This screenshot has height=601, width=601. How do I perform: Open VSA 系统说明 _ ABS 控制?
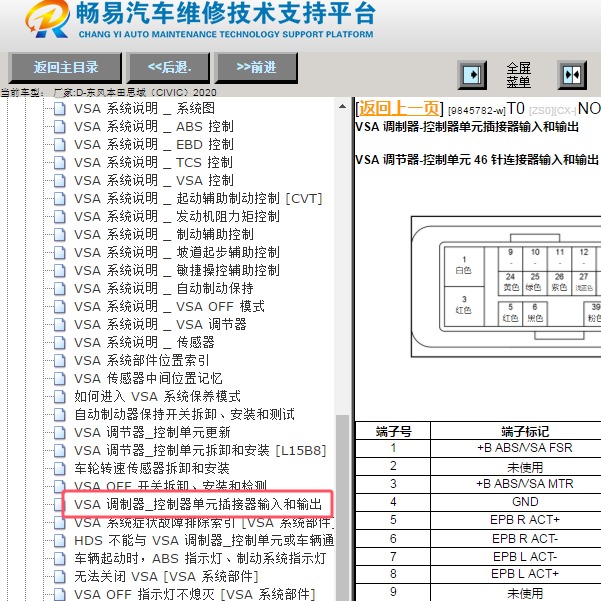coord(154,126)
